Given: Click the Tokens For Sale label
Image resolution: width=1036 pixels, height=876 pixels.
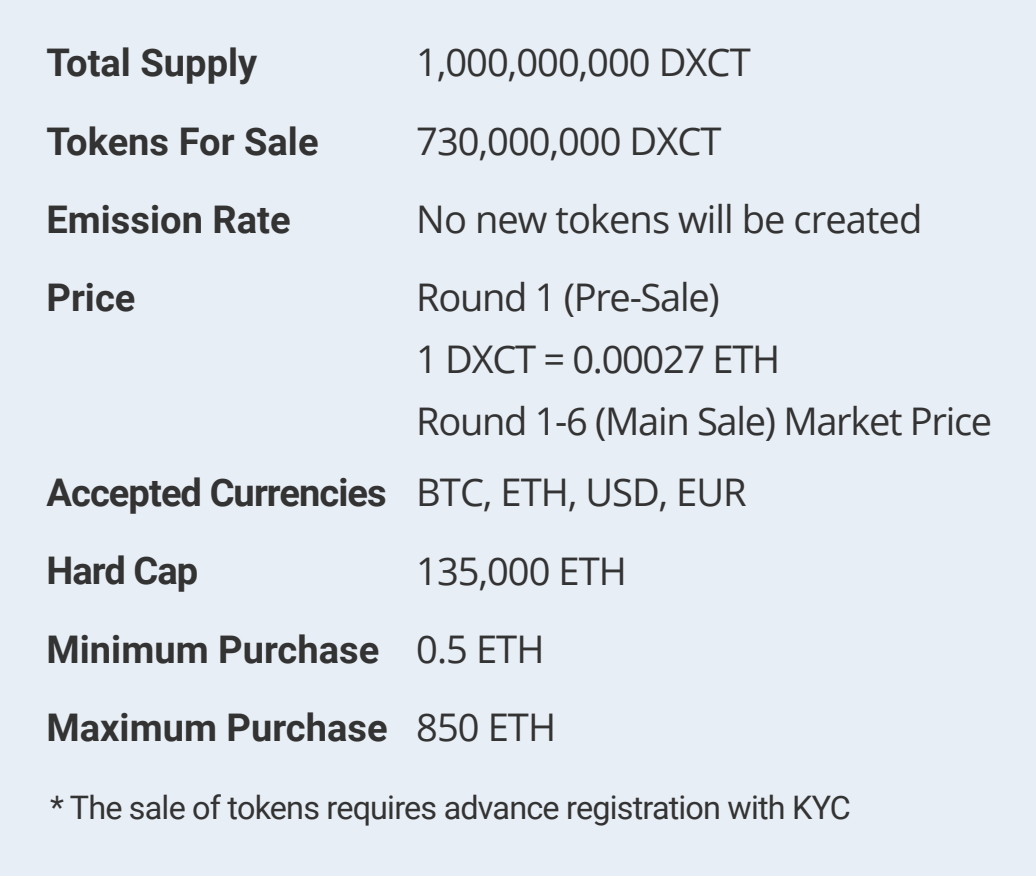Looking at the screenshot, I should tap(183, 143).
